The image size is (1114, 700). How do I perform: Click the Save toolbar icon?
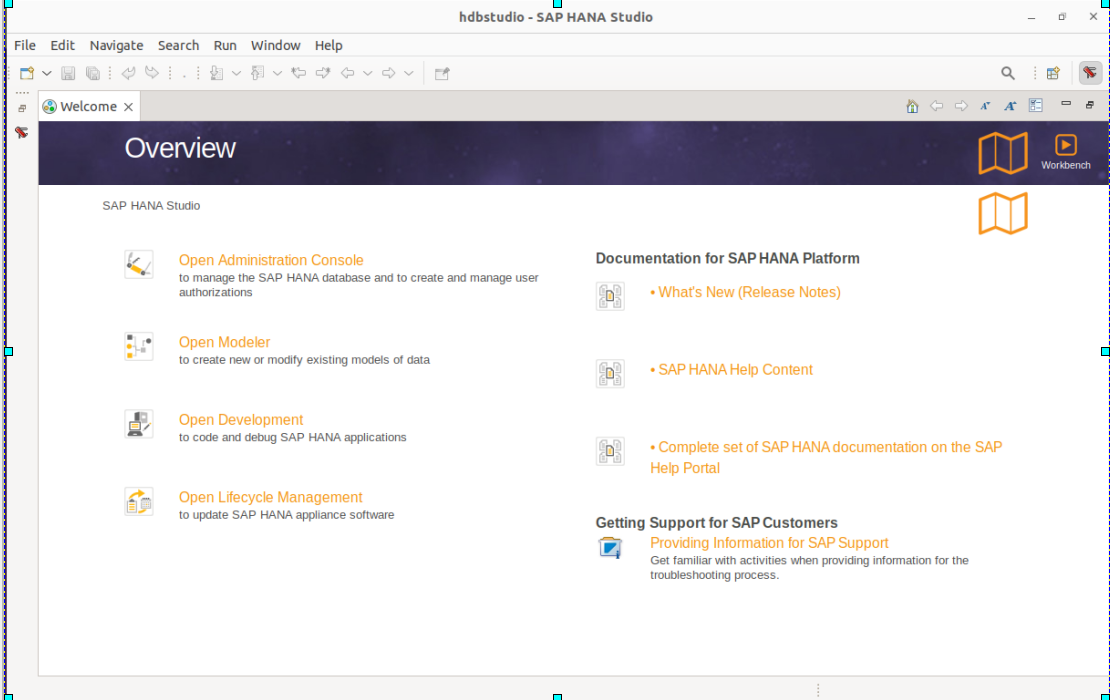click(67, 73)
